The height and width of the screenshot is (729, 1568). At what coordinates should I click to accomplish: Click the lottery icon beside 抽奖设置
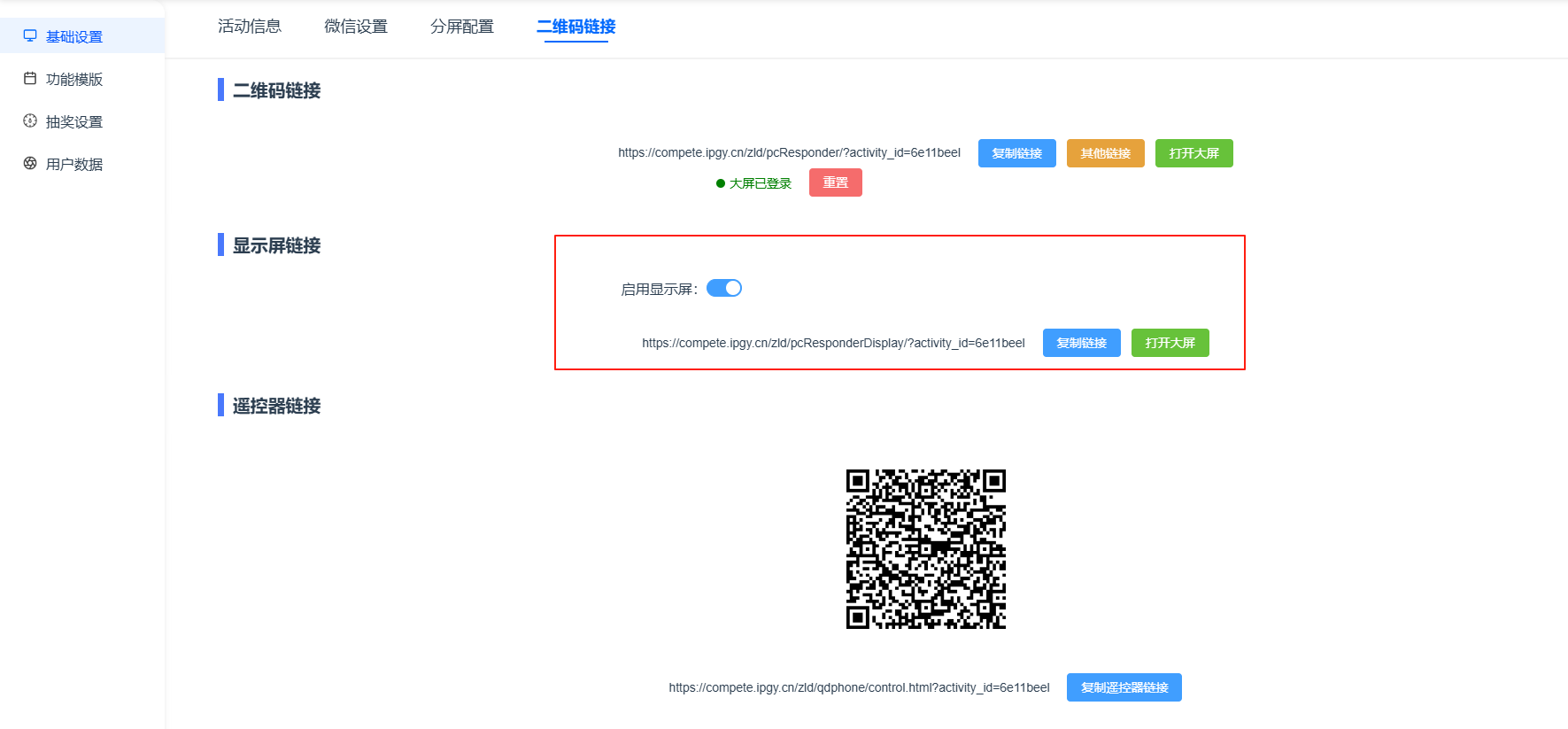[30, 121]
